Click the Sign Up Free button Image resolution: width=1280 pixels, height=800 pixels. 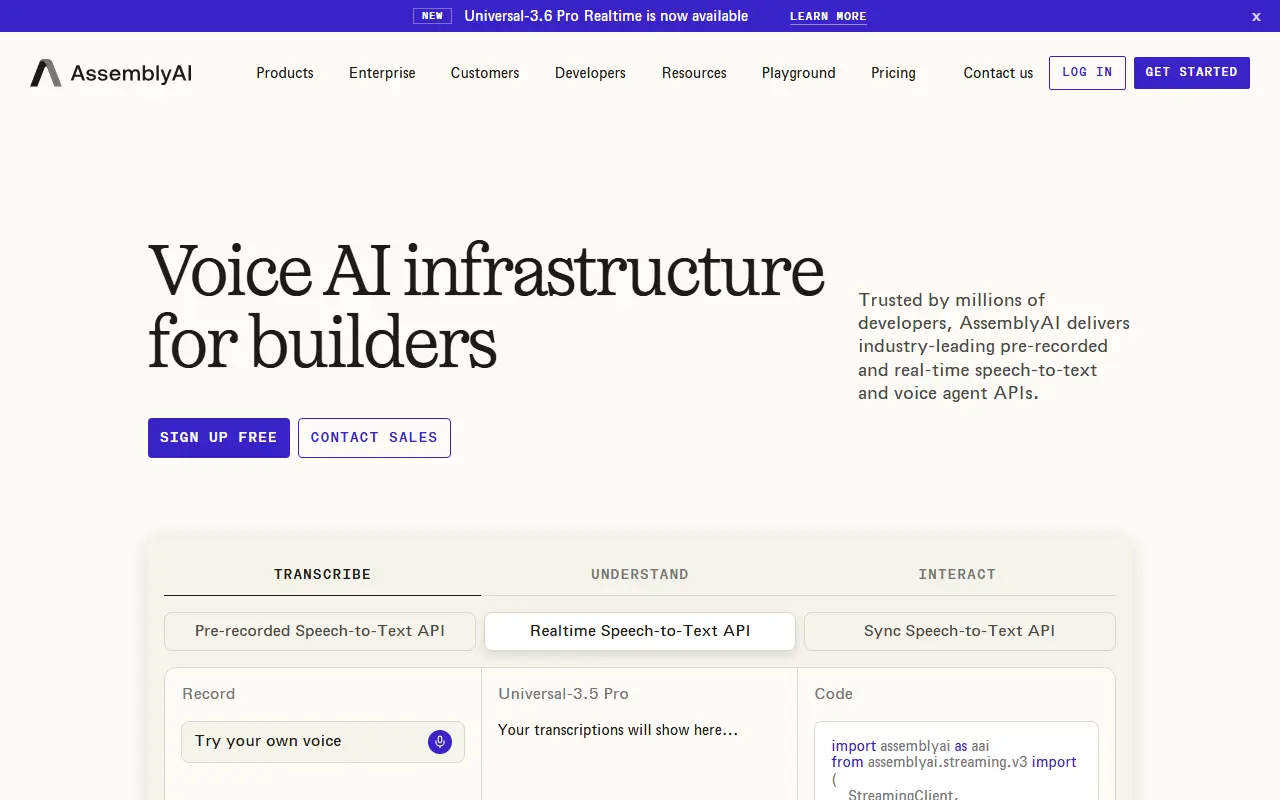(219, 438)
